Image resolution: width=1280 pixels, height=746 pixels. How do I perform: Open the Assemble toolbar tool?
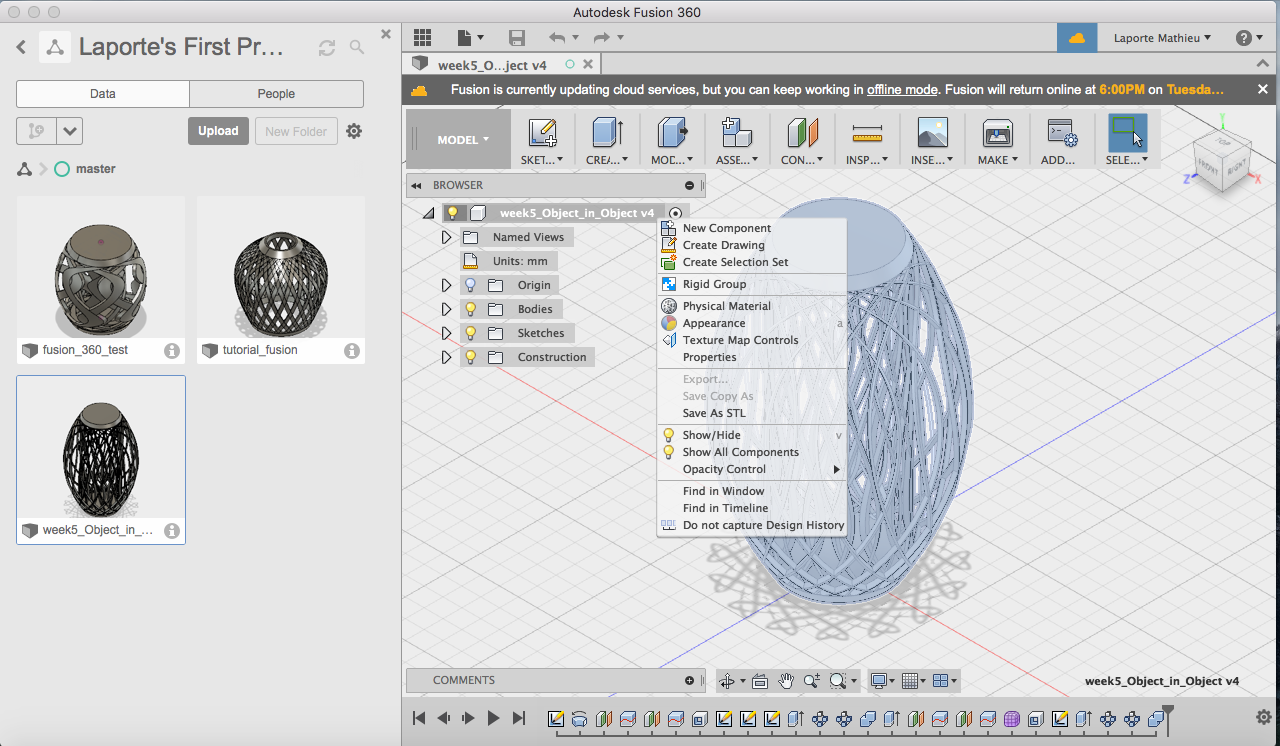click(x=736, y=139)
